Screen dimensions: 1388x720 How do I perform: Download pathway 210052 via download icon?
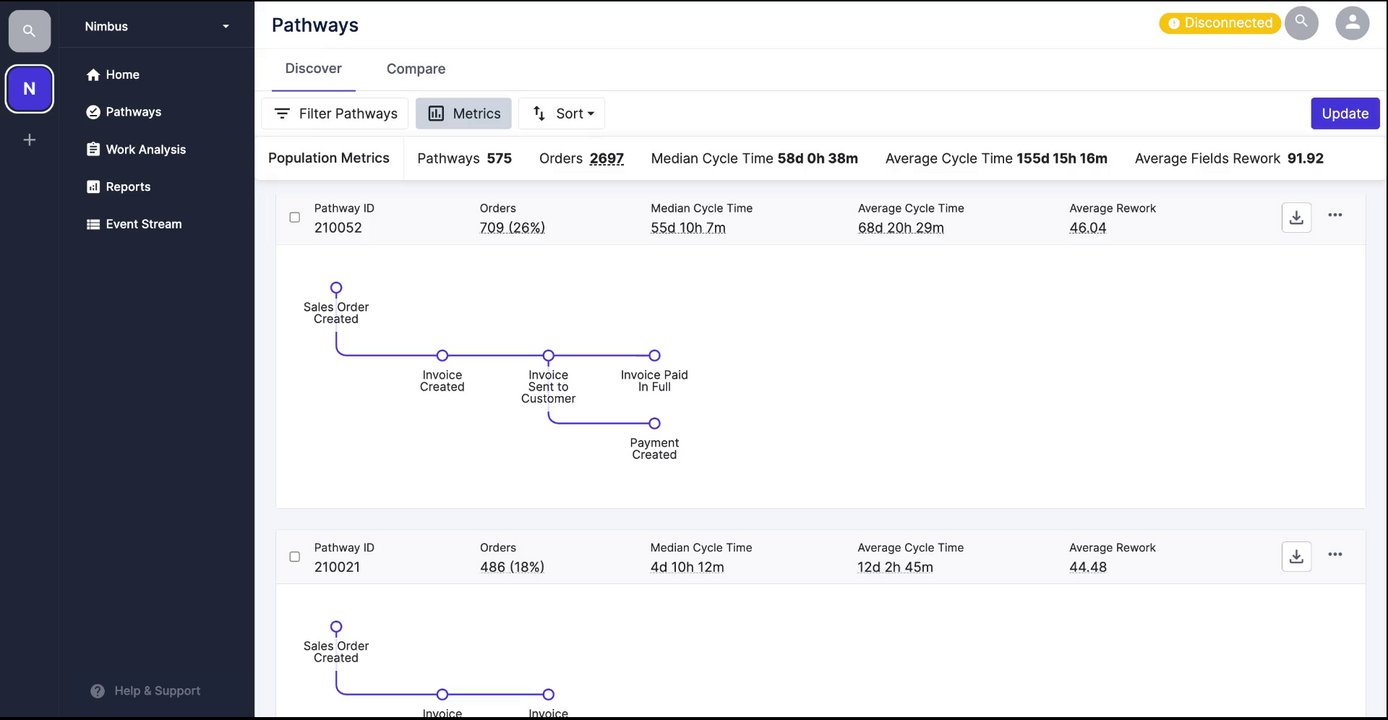point(1296,218)
